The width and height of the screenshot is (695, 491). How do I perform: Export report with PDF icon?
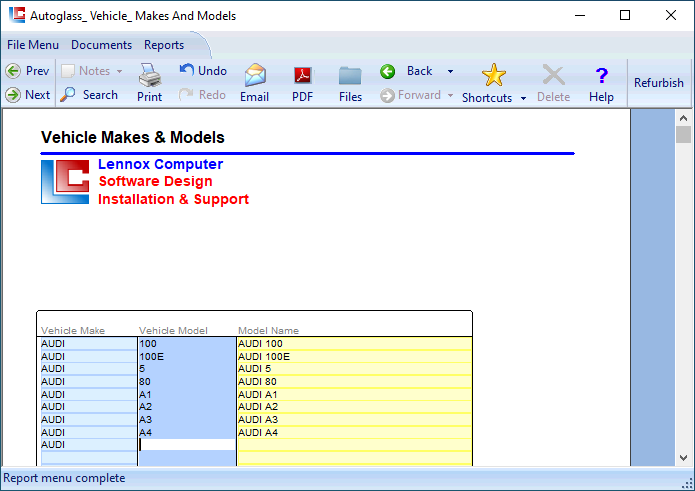pyautogui.click(x=302, y=75)
